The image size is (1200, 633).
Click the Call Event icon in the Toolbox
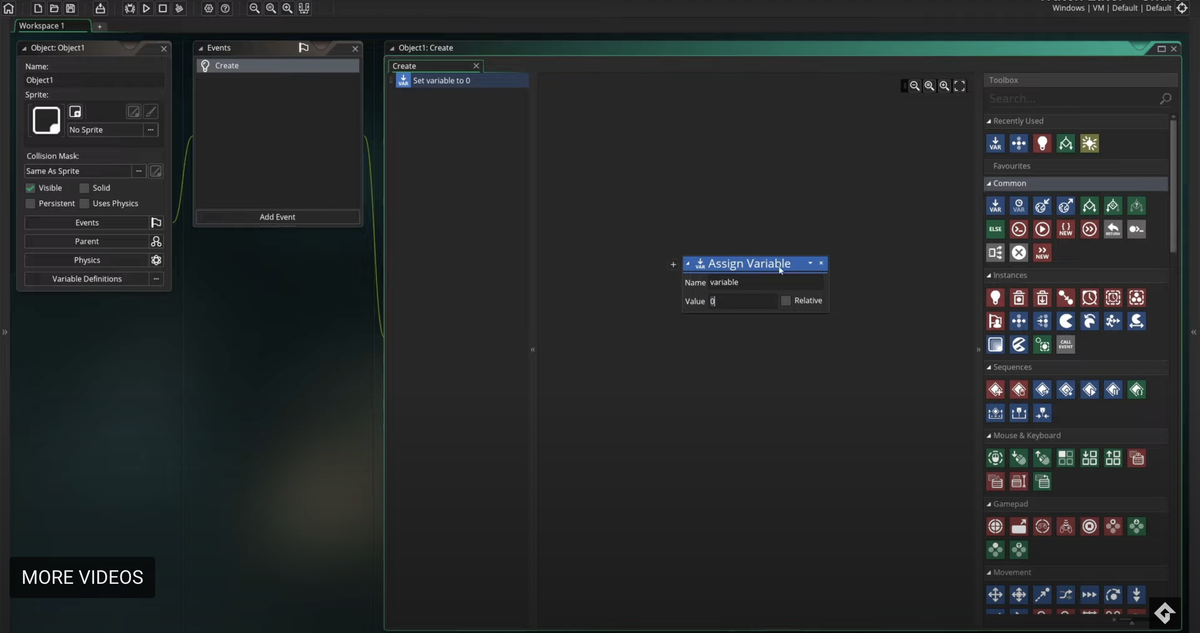pyautogui.click(x=1065, y=344)
